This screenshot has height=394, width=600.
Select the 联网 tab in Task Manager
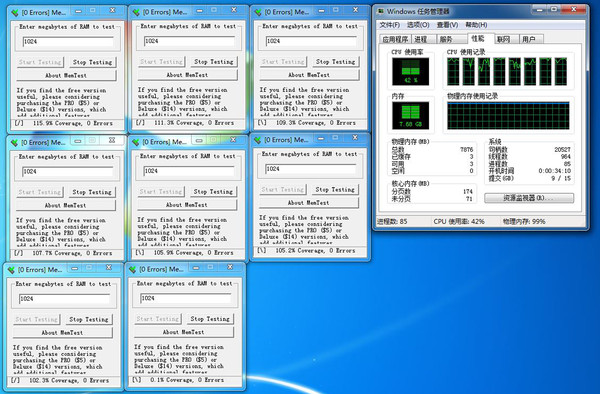tap(504, 39)
